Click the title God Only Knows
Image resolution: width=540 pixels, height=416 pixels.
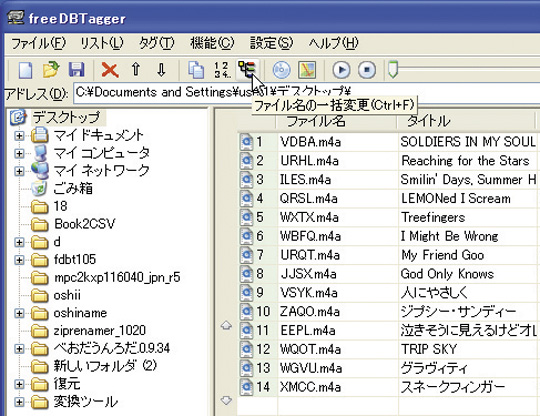point(447,274)
